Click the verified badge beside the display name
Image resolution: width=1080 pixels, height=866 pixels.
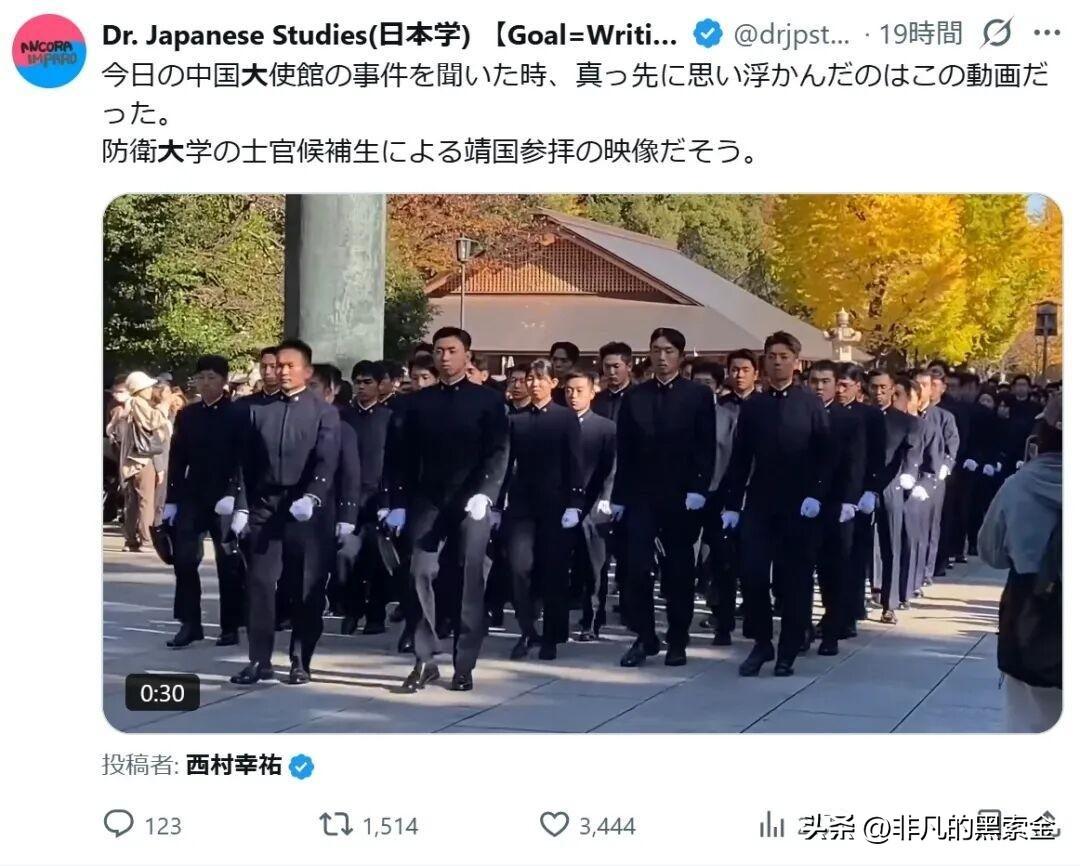pyautogui.click(x=707, y=34)
